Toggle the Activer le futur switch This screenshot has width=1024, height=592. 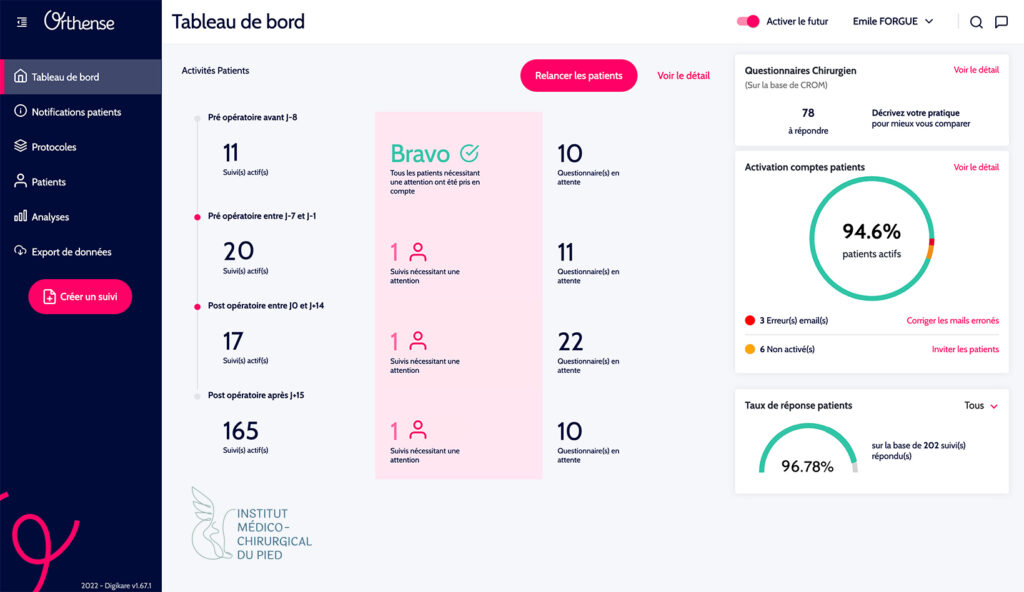coord(748,21)
